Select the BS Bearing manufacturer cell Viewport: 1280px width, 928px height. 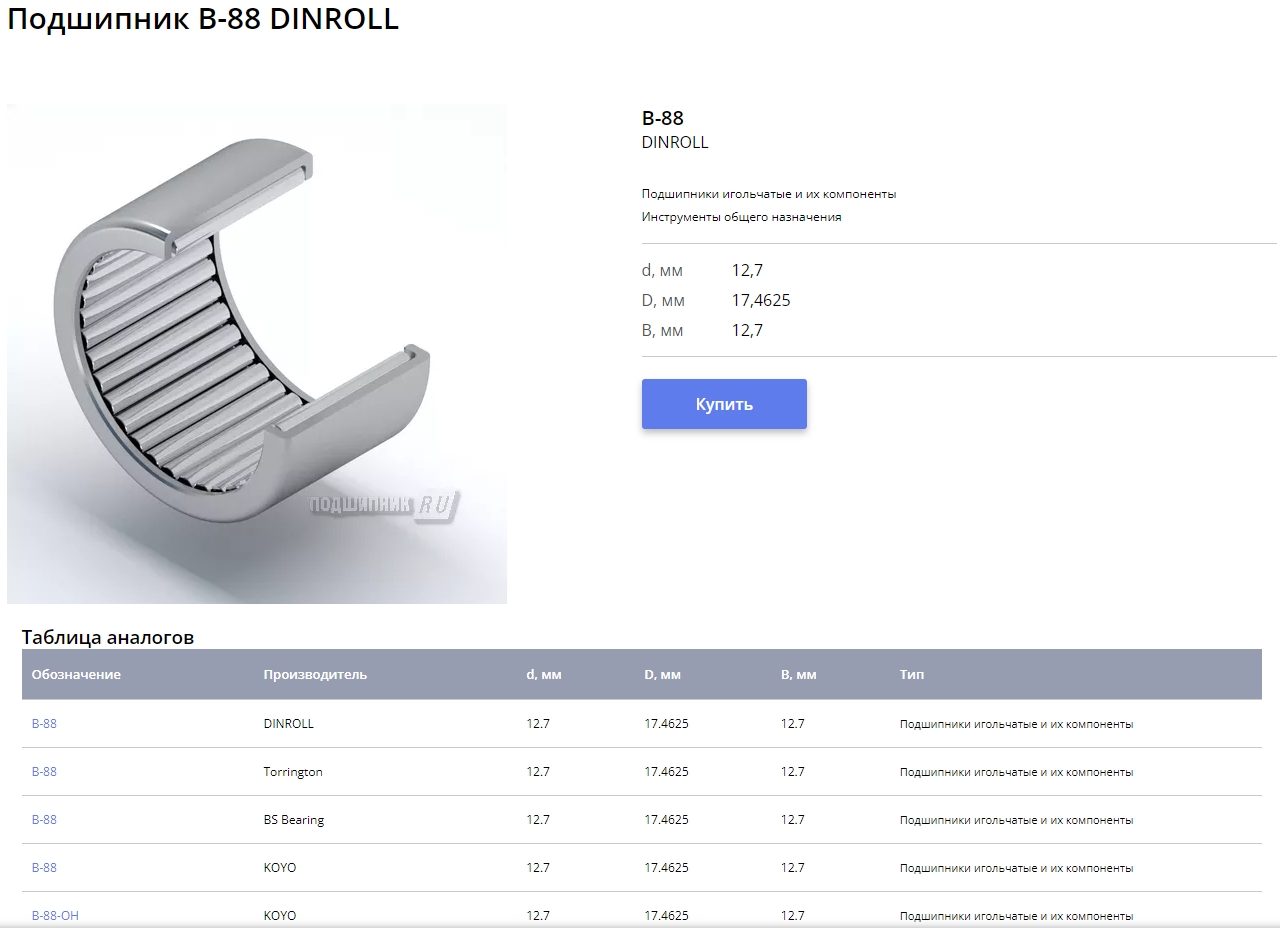pyautogui.click(x=294, y=820)
